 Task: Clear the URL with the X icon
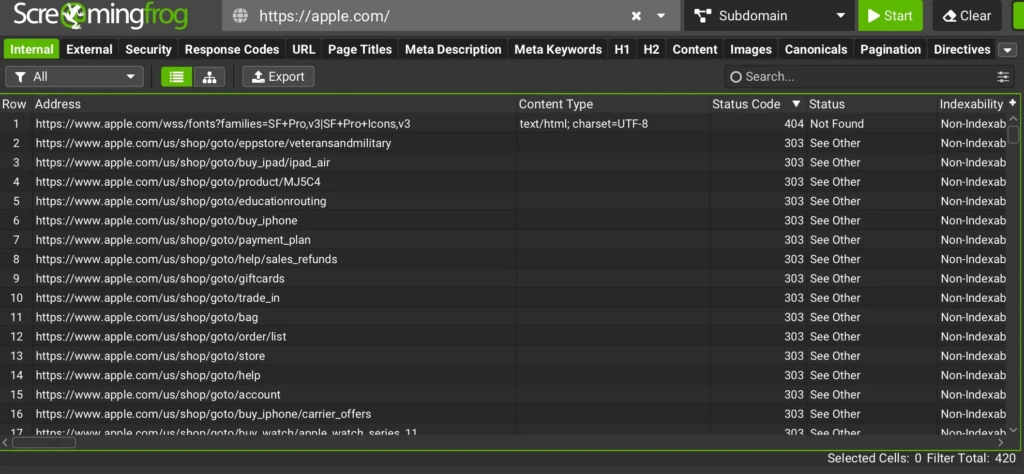pyautogui.click(x=636, y=16)
